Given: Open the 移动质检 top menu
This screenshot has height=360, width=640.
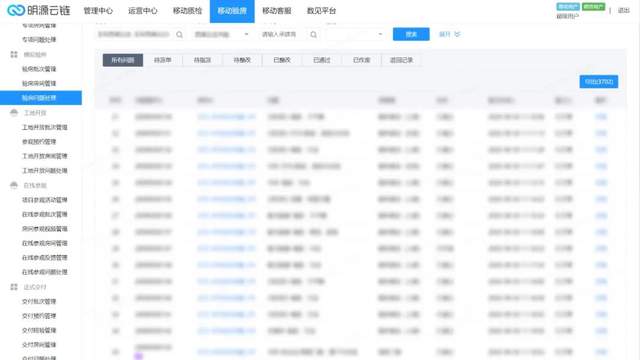Looking at the screenshot, I should pyautogui.click(x=187, y=11).
